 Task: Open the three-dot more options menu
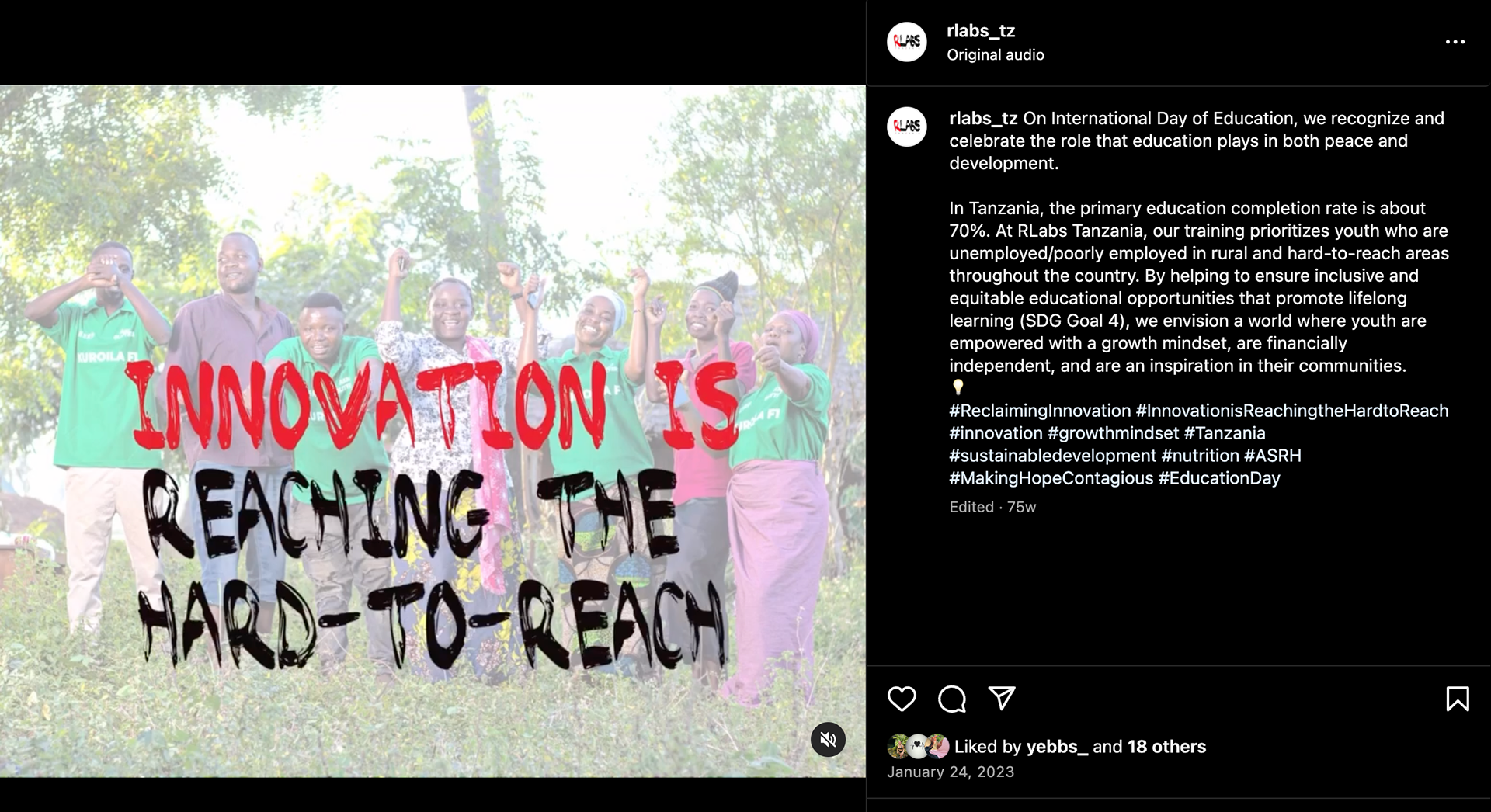point(1455,42)
